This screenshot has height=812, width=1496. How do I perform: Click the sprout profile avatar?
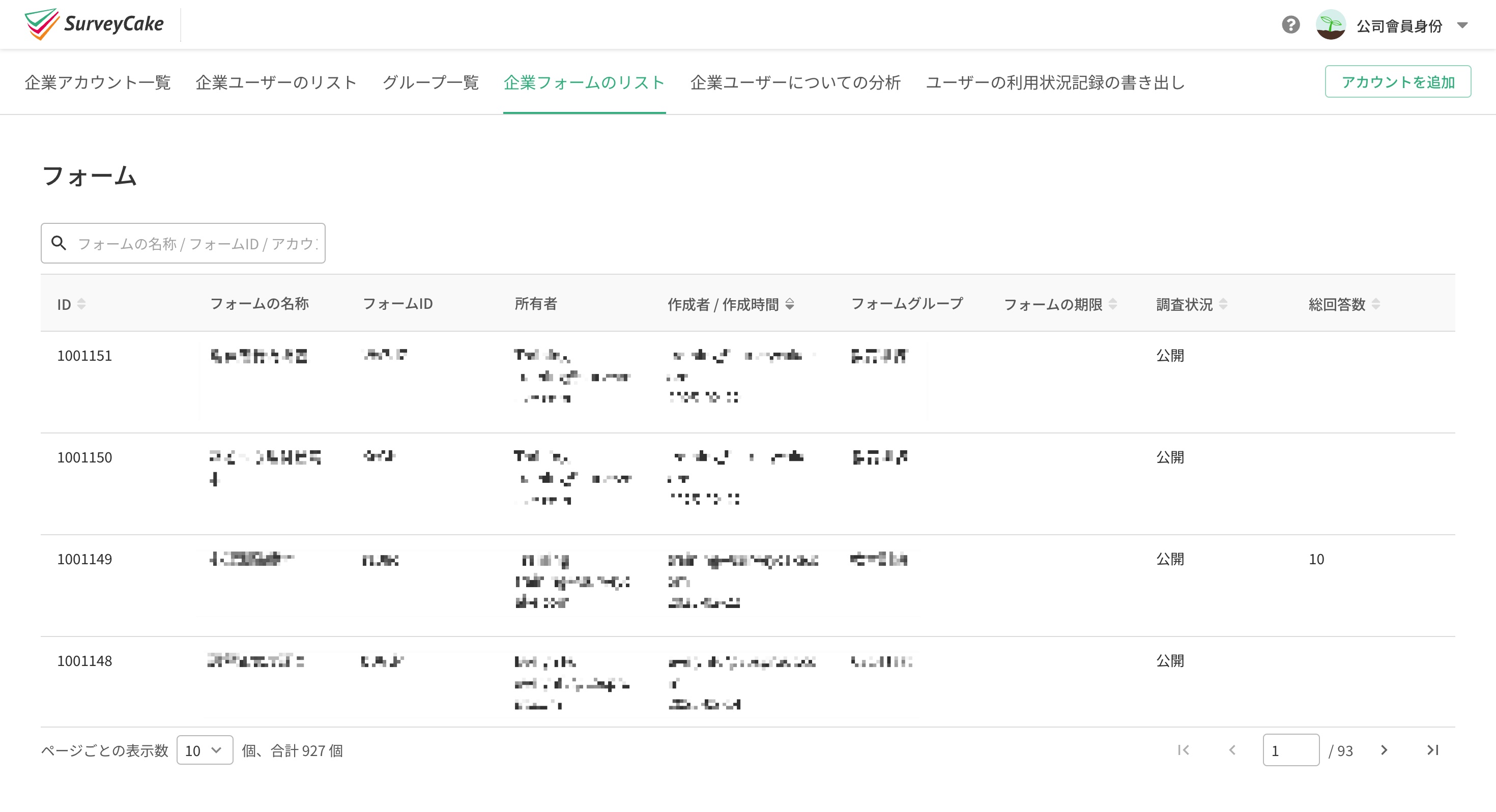[x=1331, y=25]
